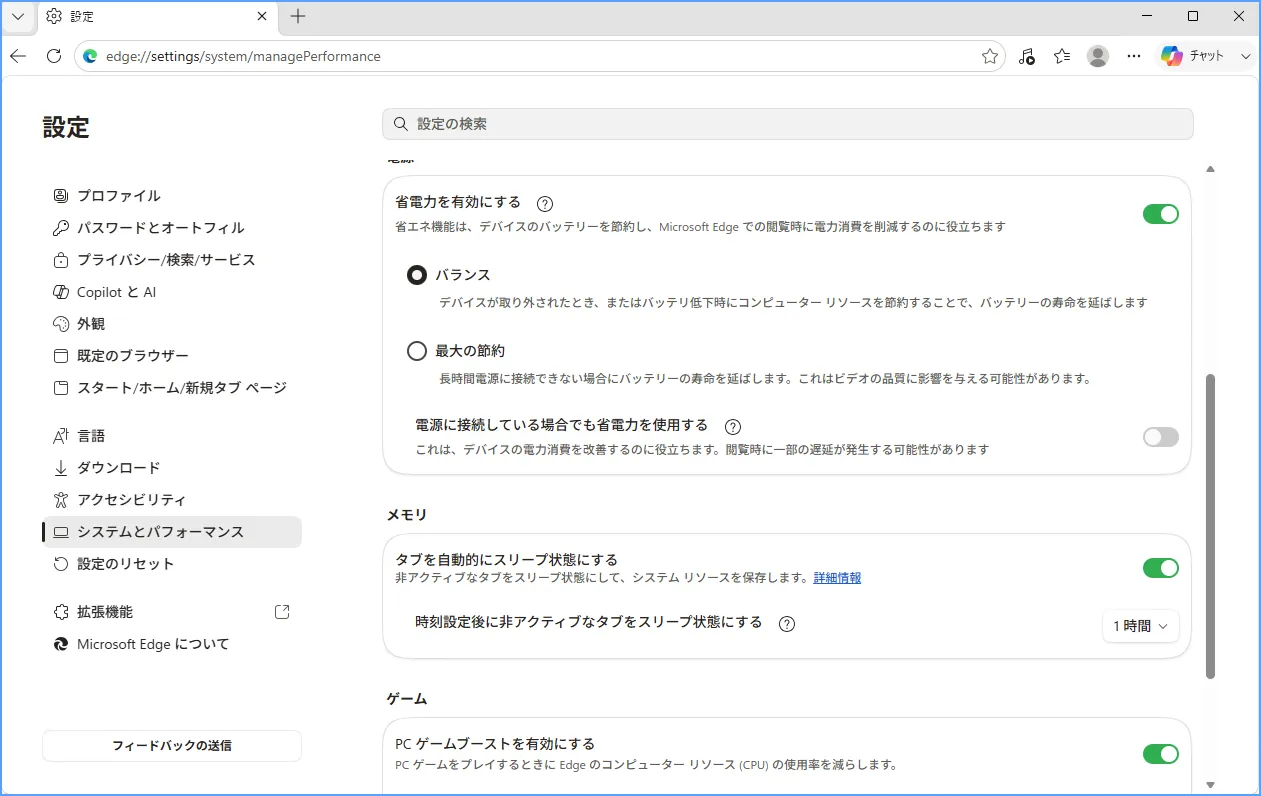Open ダウンロード settings section
1261x796 pixels.
172,468
